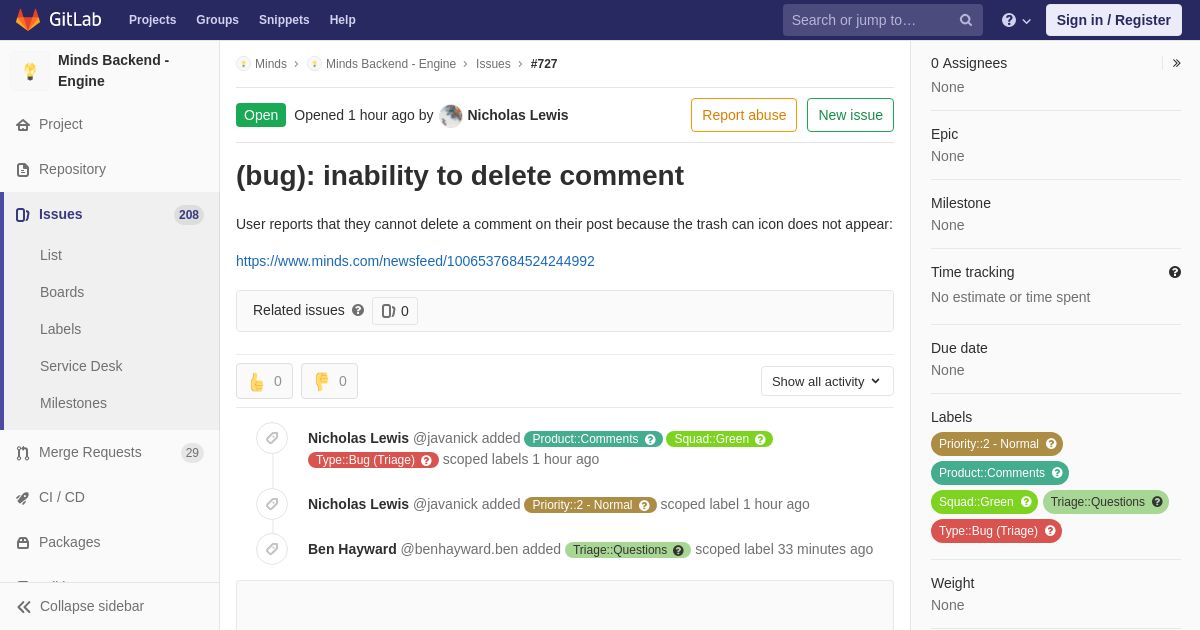This screenshot has width=1200, height=630.
Task: Click the Issues breadcrumb link
Action: [493, 64]
